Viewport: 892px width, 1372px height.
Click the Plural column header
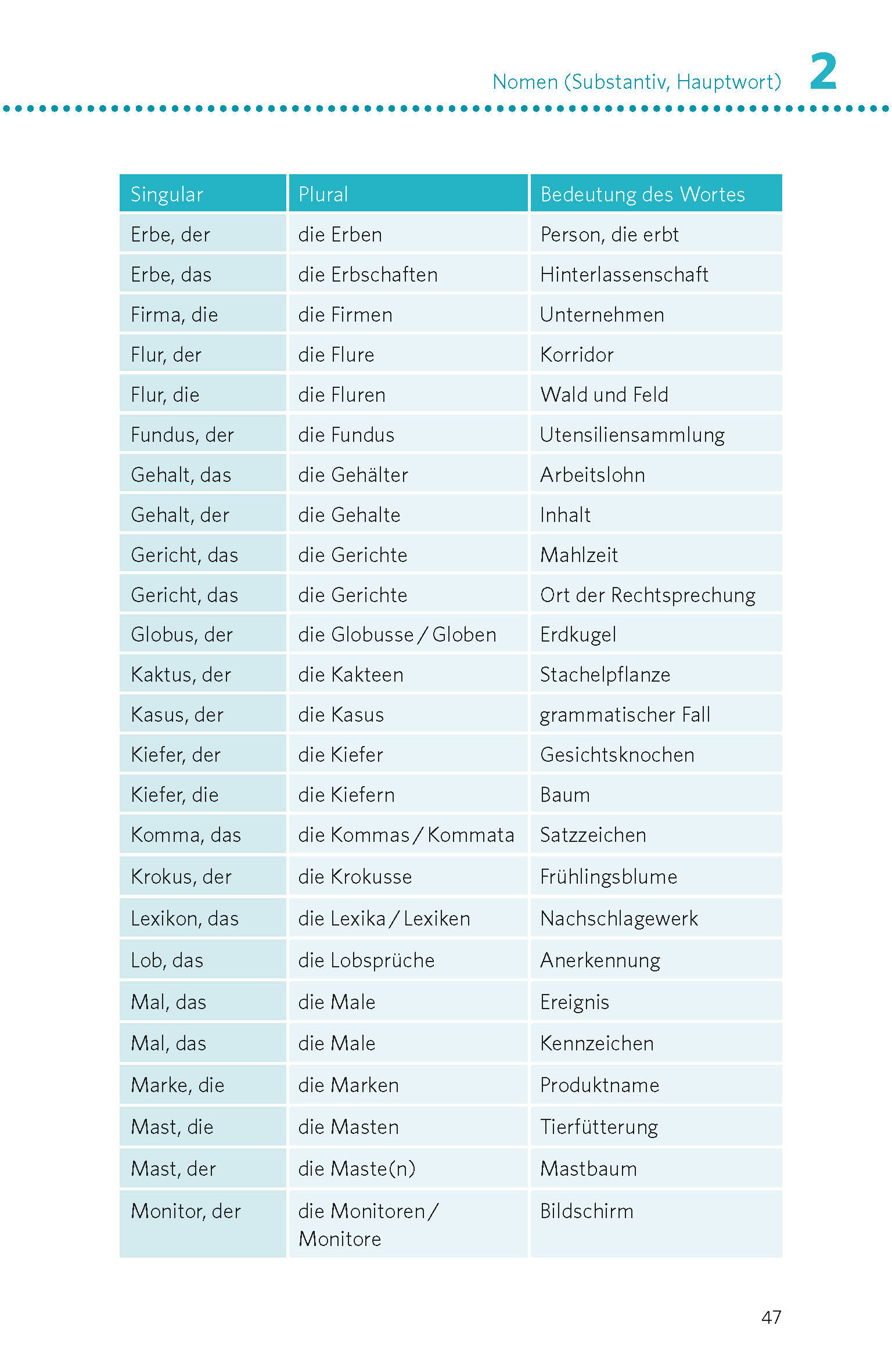[323, 195]
